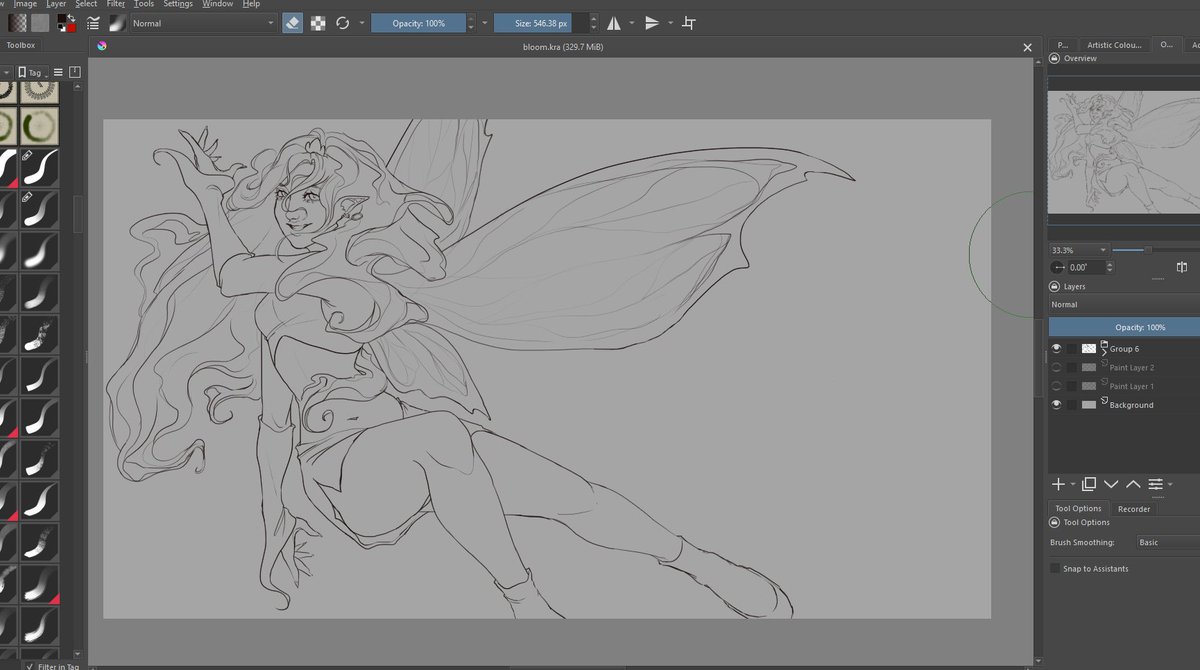Image resolution: width=1200 pixels, height=670 pixels.
Task: Open the horizontal mirror options arrow
Action: (632, 22)
